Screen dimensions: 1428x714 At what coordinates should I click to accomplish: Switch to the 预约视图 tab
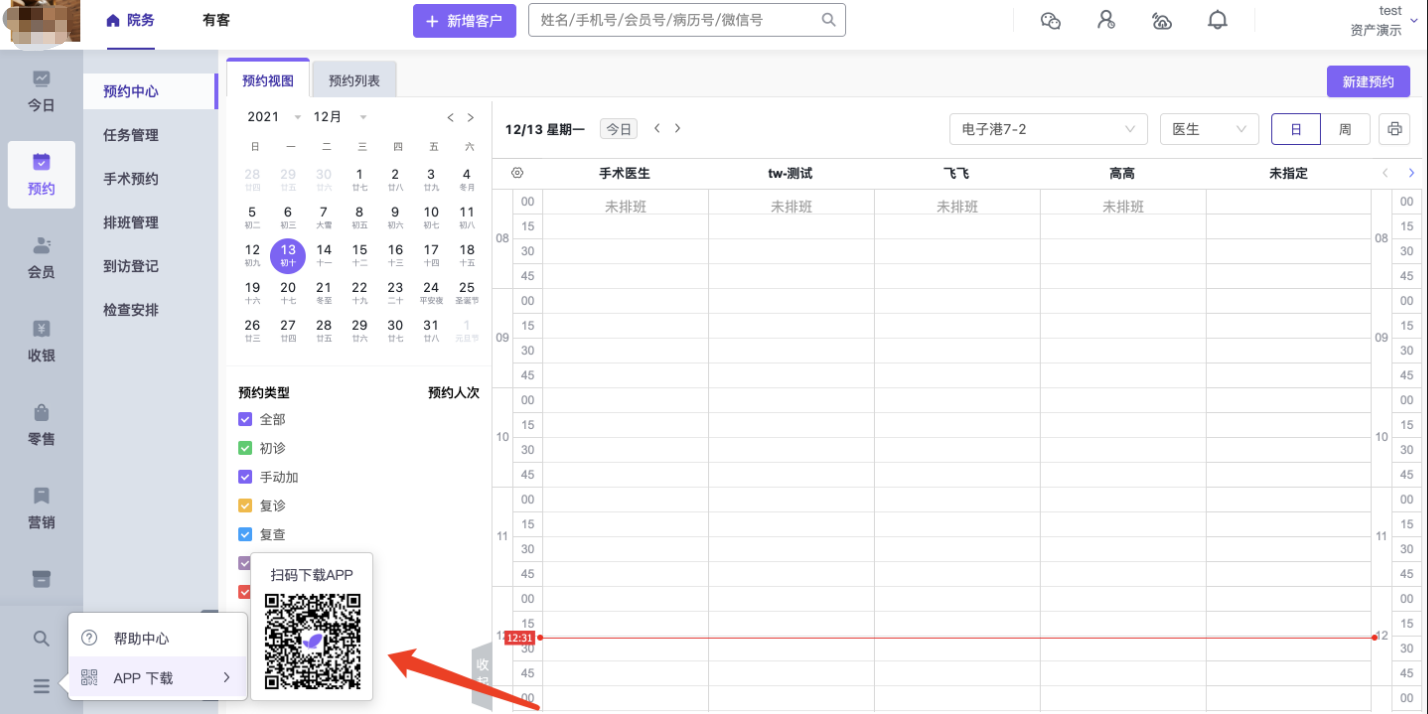(268, 80)
